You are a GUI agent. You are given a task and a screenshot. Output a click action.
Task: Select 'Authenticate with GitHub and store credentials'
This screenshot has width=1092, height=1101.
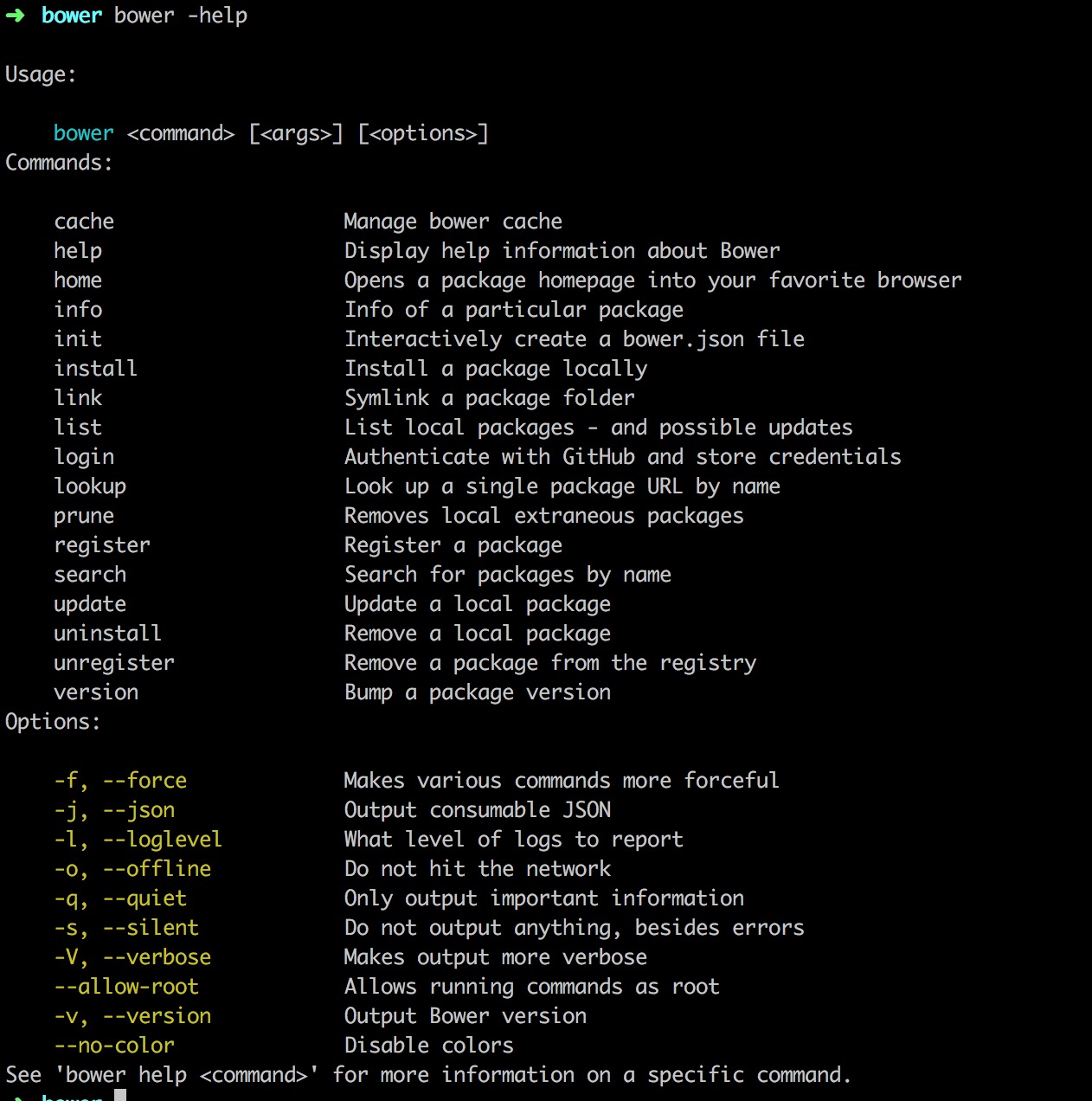pos(623,457)
